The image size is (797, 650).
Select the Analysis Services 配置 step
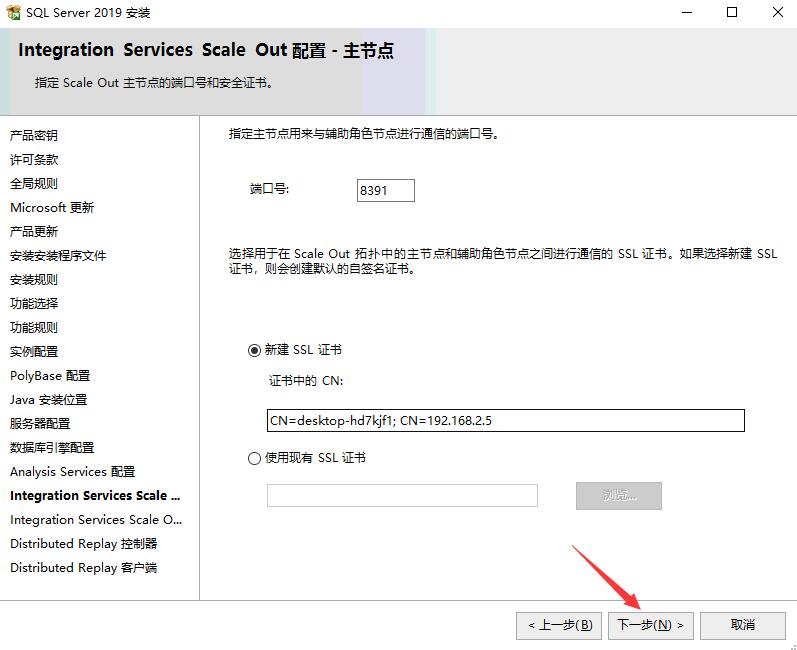click(x=73, y=472)
